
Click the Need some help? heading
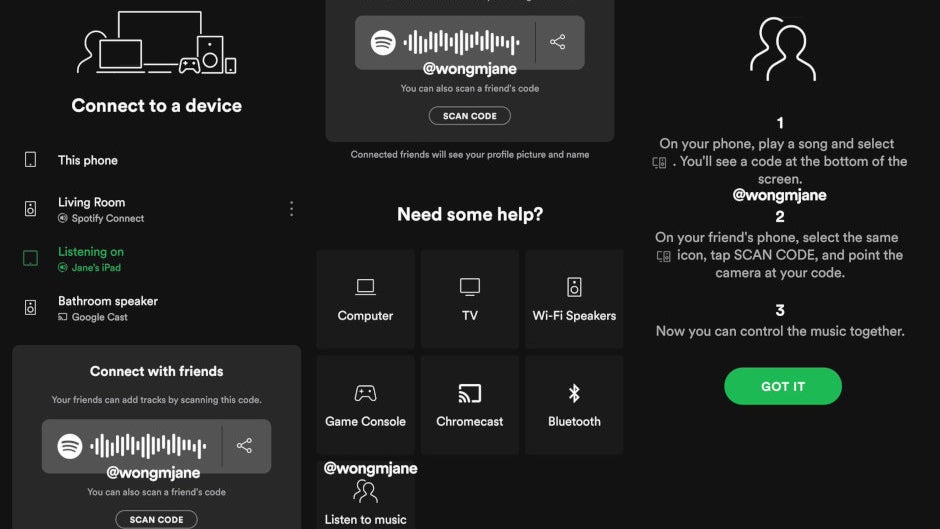pyautogui.click(x=470, y=214)
